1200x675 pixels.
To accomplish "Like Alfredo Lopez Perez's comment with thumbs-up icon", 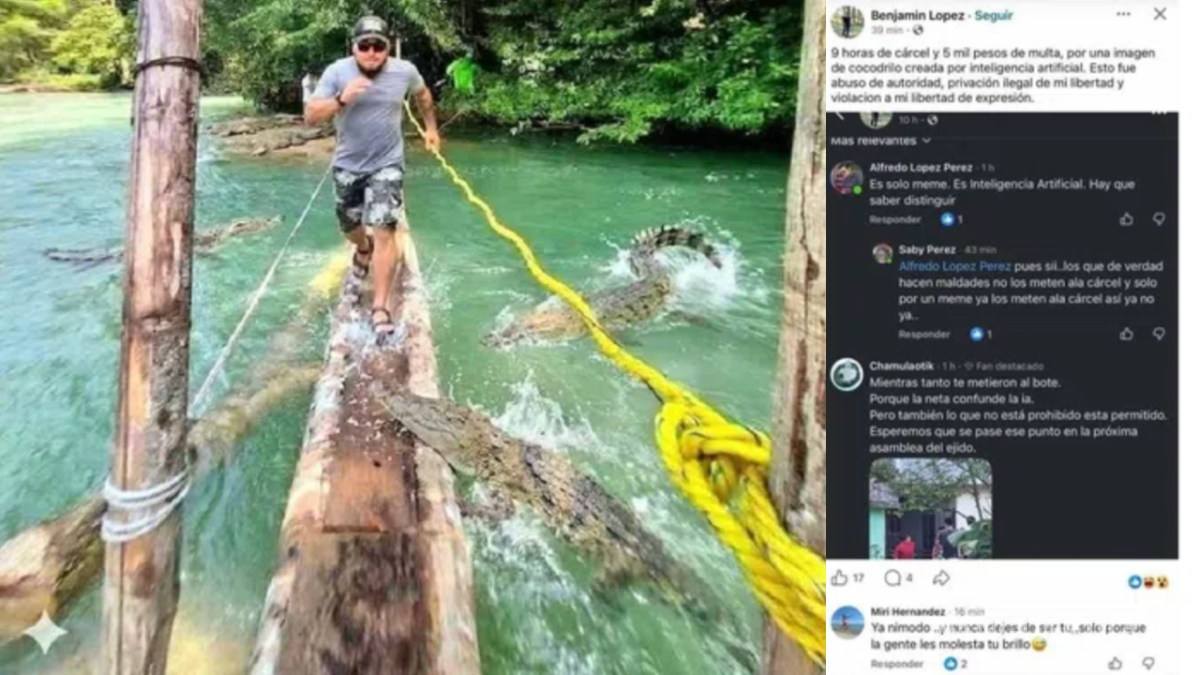I will (x=1126, y=219).
